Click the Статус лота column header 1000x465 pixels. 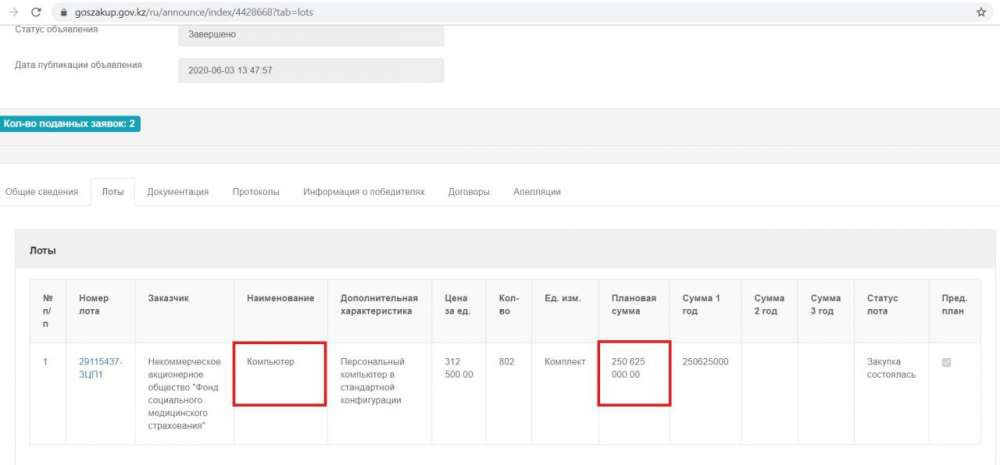(882, 304)
